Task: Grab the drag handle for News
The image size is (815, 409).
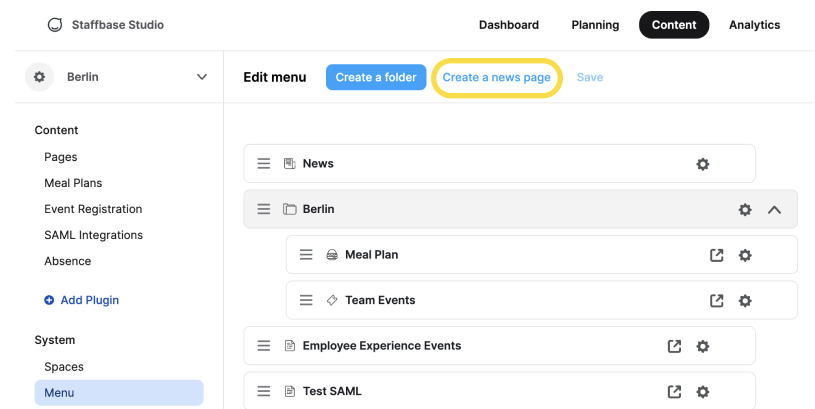Action: click(x=264, y=164)
